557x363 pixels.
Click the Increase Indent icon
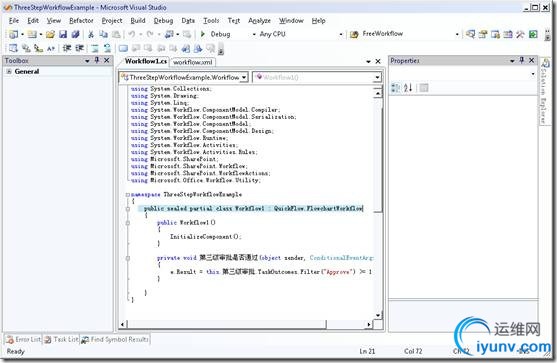tap(79, 48)
